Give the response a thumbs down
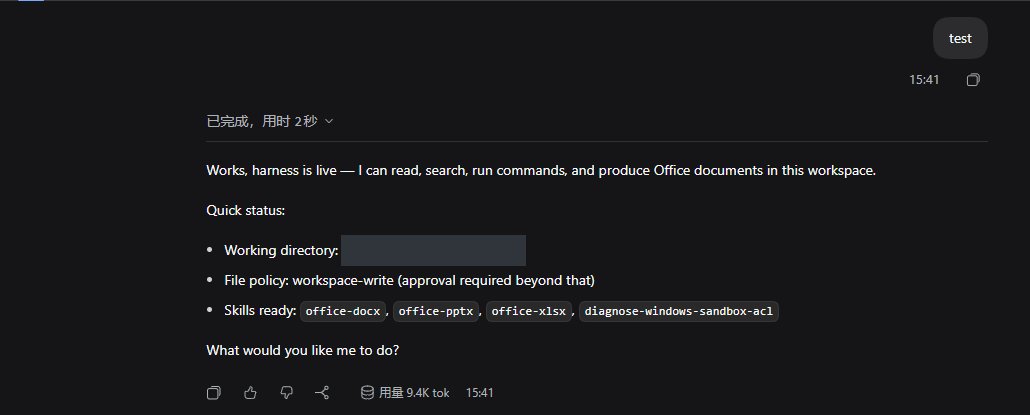Screen dimensions: 1030x415 click(286, 393)
